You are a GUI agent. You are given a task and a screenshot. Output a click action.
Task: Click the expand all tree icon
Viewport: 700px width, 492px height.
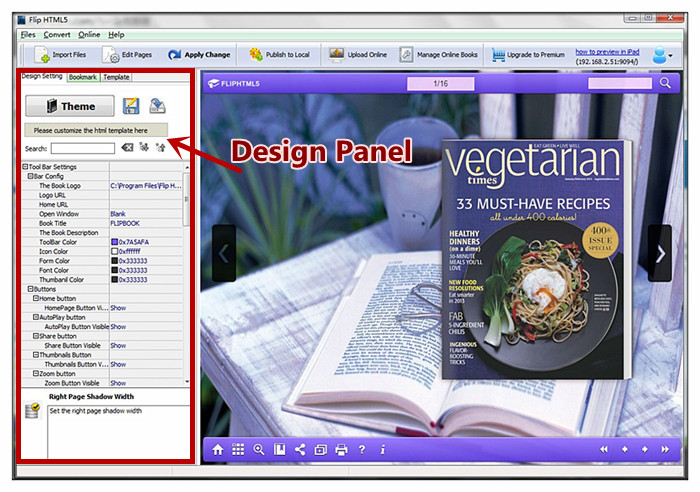pyautogui.click(x=144, y=147)
